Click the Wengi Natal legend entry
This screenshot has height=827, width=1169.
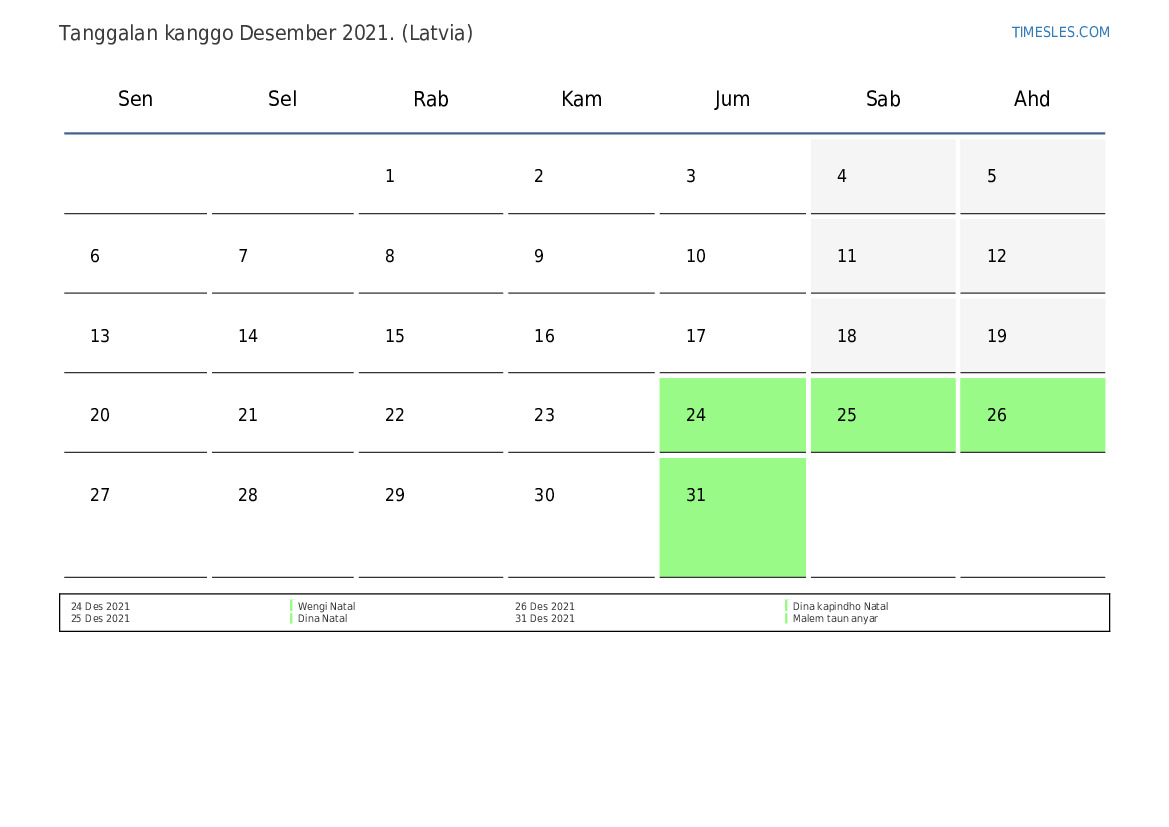(x=326, y=606)
